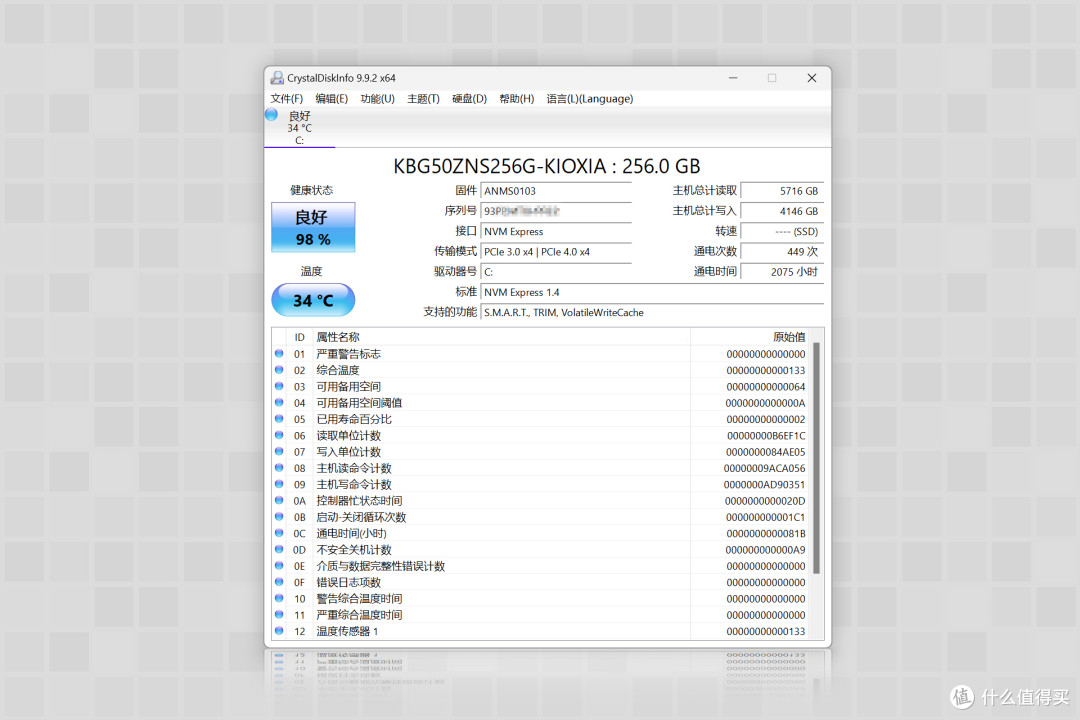Click the 良好 98 % health status button
The width and height of the screenshot is (1080, 720).
313,227
